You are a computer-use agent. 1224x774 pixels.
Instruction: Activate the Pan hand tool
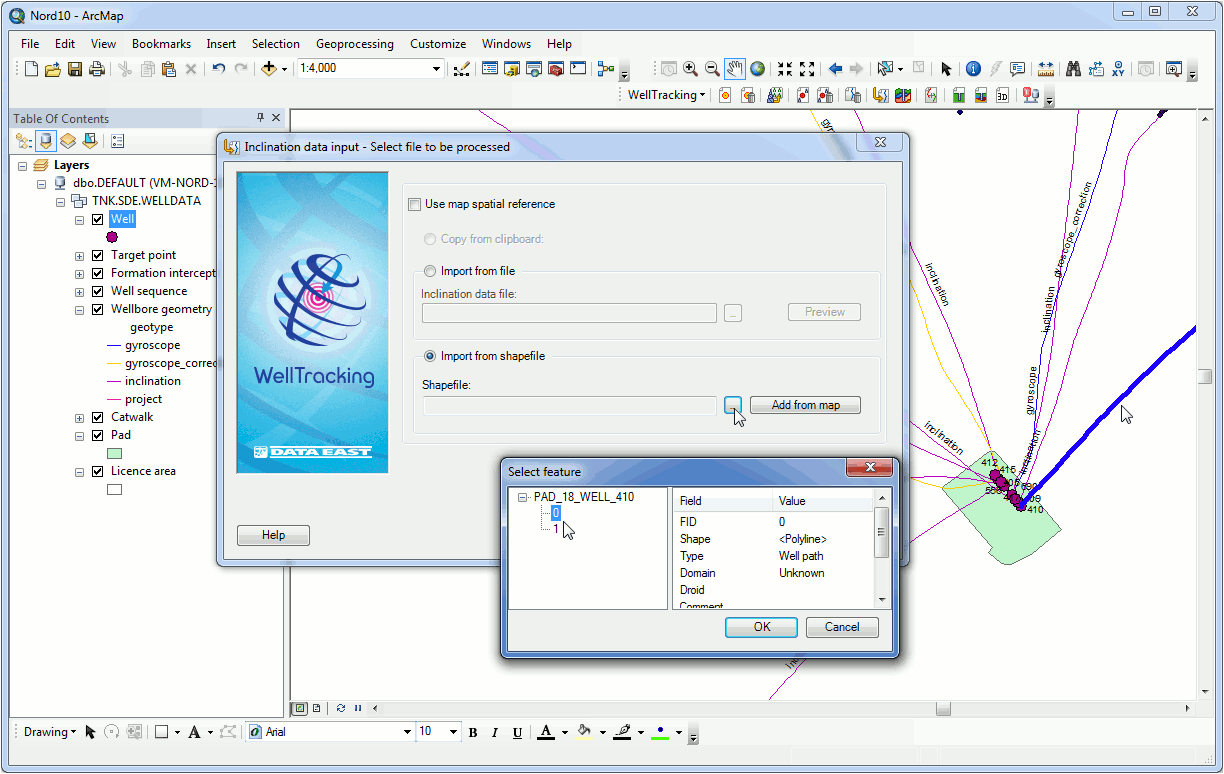735,69
